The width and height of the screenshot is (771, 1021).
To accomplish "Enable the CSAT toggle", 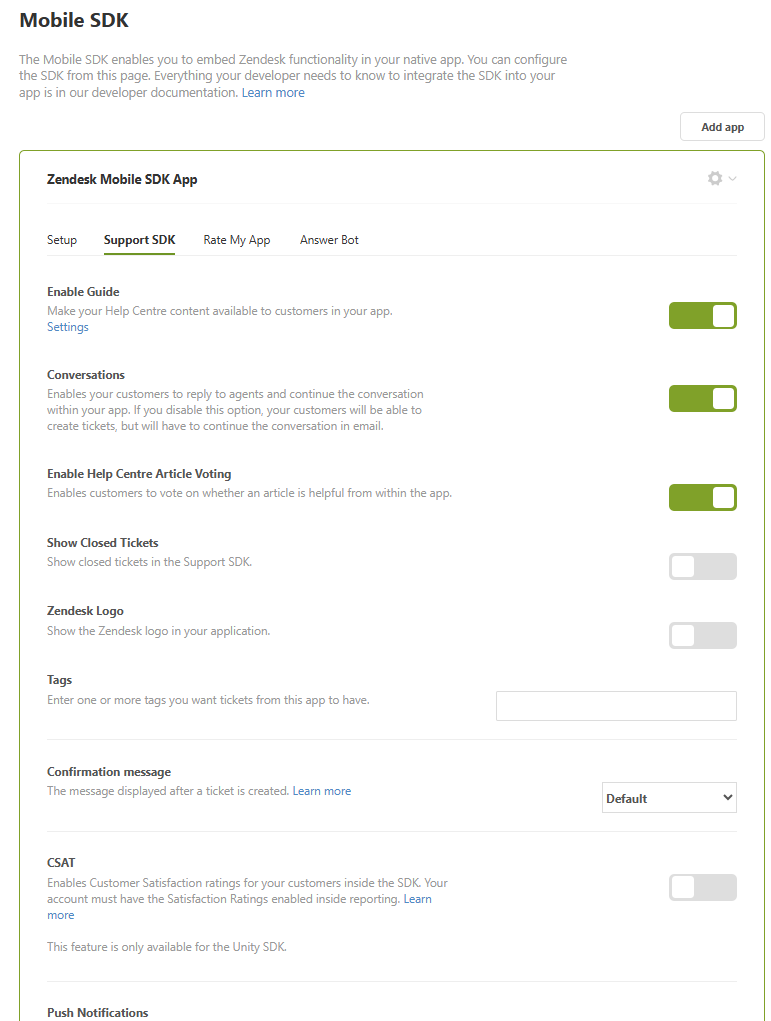I will [702, 888].
